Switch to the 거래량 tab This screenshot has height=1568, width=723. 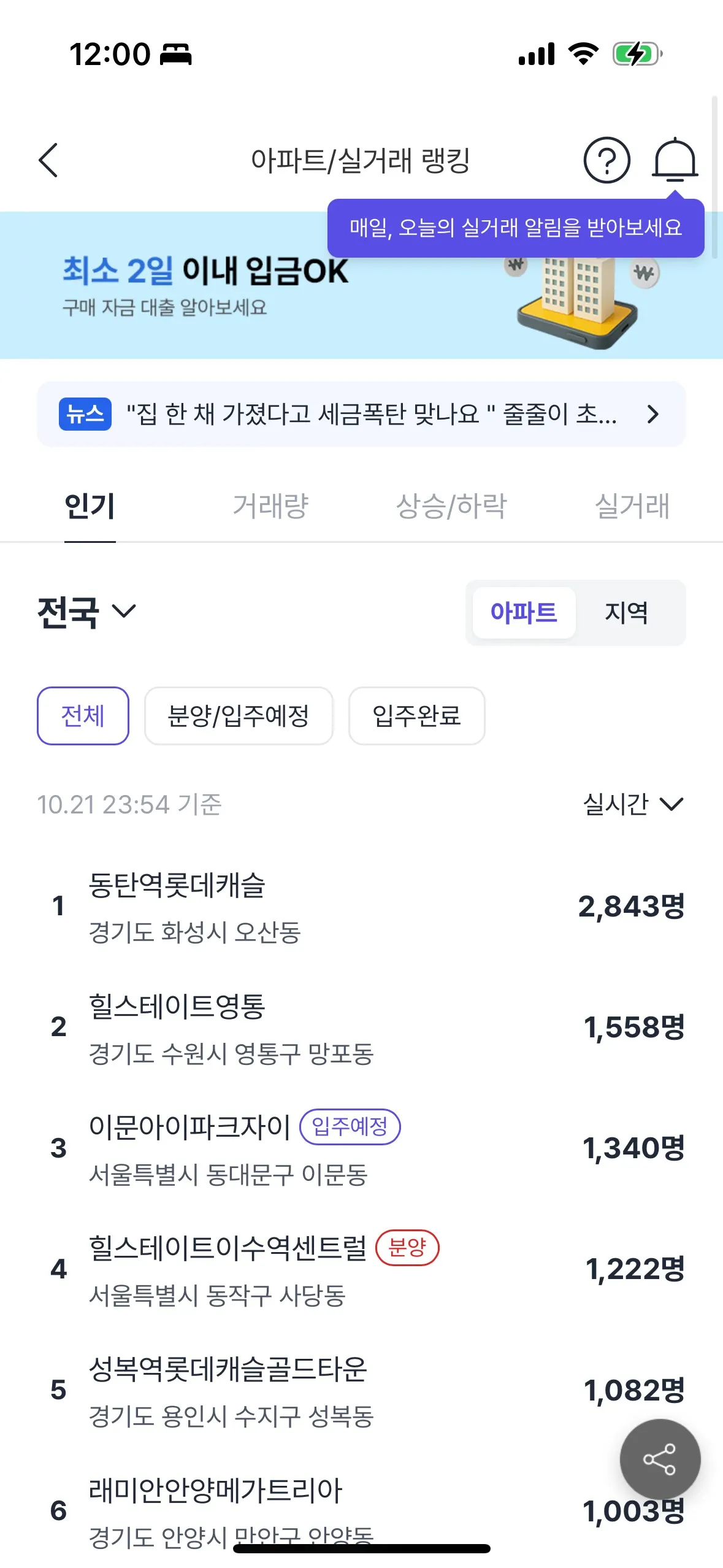click(x=270, y=506)
